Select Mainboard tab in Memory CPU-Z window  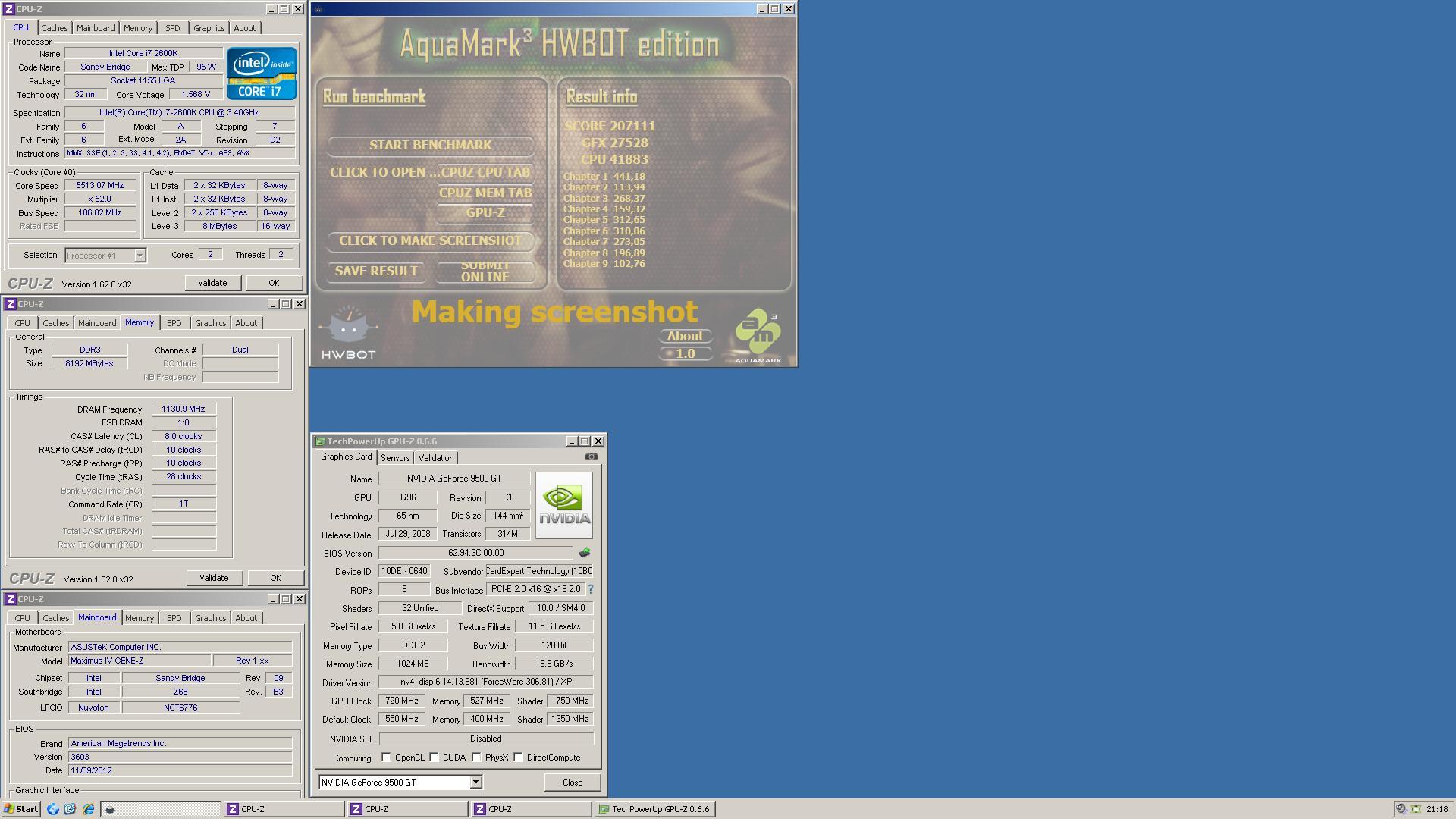coord(97,323)
